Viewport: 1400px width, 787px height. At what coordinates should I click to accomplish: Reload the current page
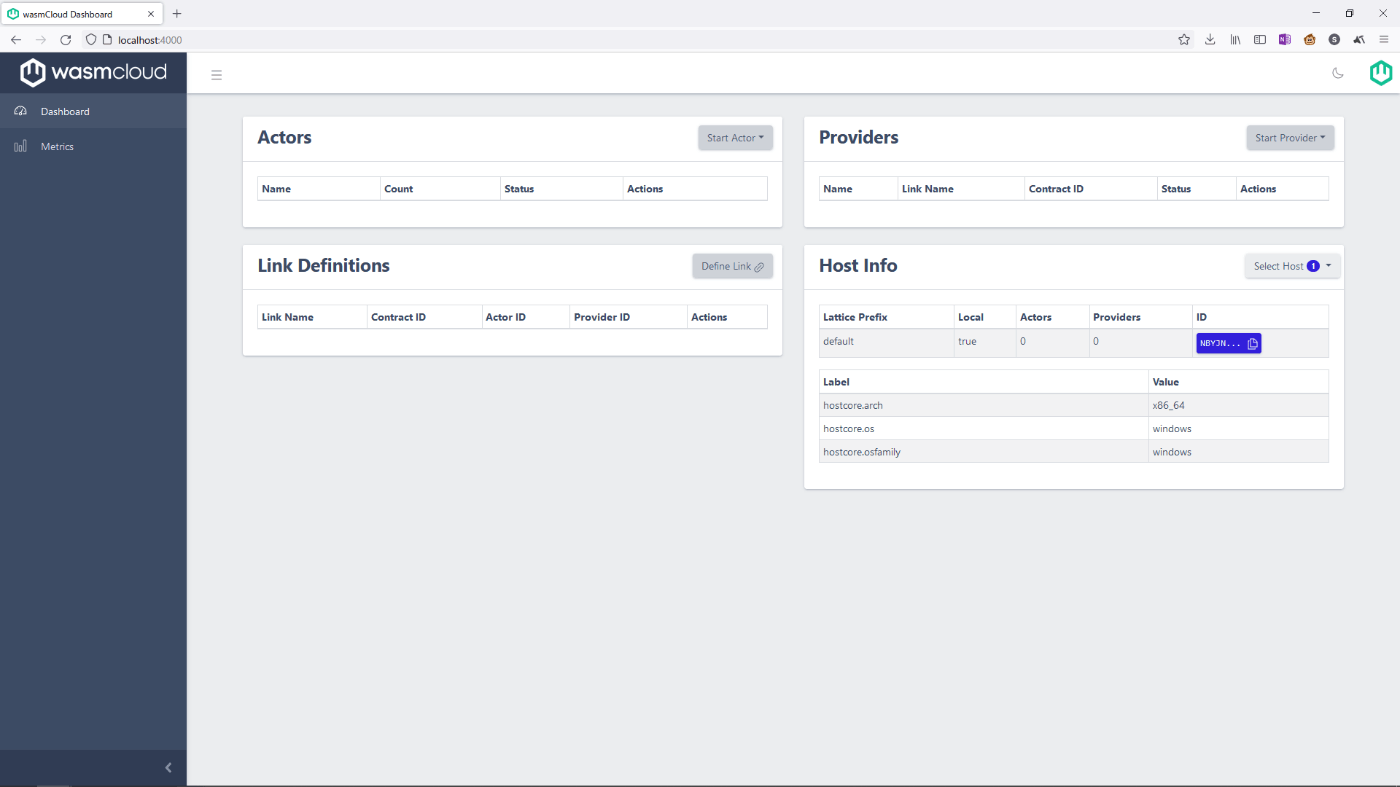pos(66,40)
